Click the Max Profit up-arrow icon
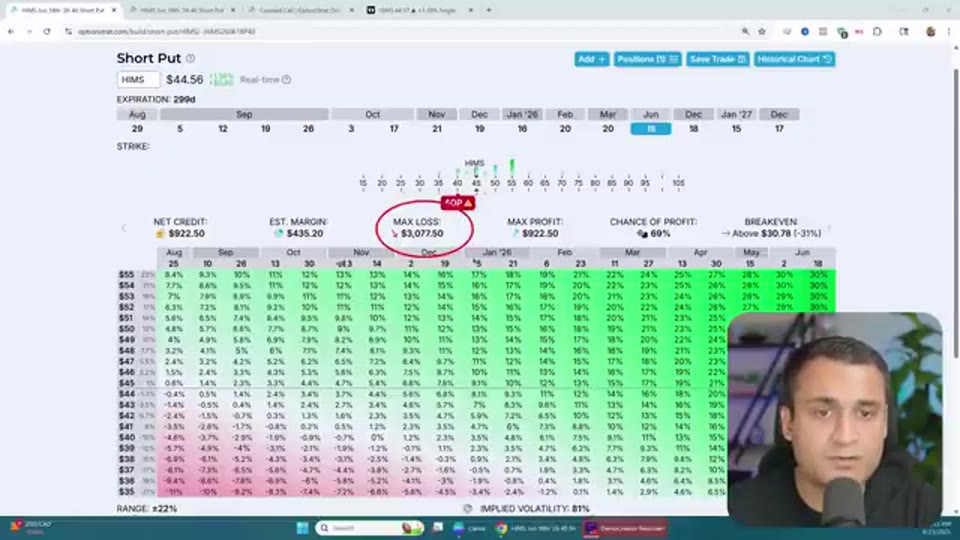 (516, 234)
